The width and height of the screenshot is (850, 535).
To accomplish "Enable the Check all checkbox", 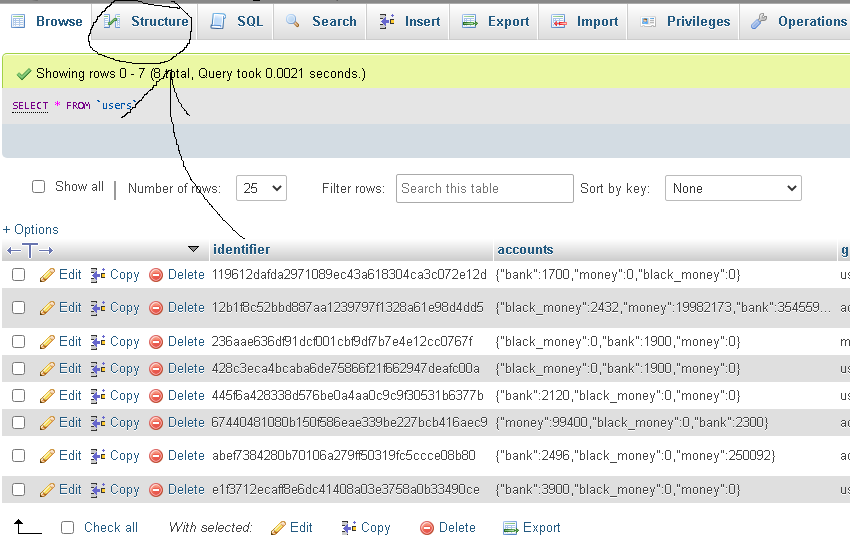I will point(68,528).
